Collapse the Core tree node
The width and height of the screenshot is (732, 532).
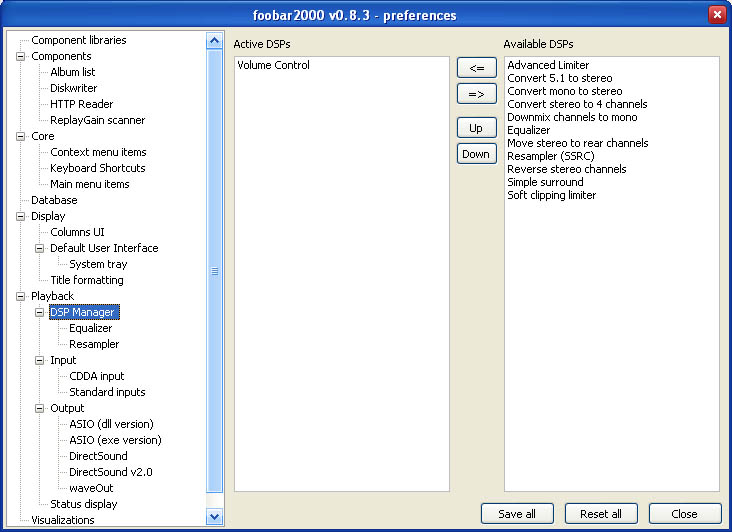(x=21, y=136)
